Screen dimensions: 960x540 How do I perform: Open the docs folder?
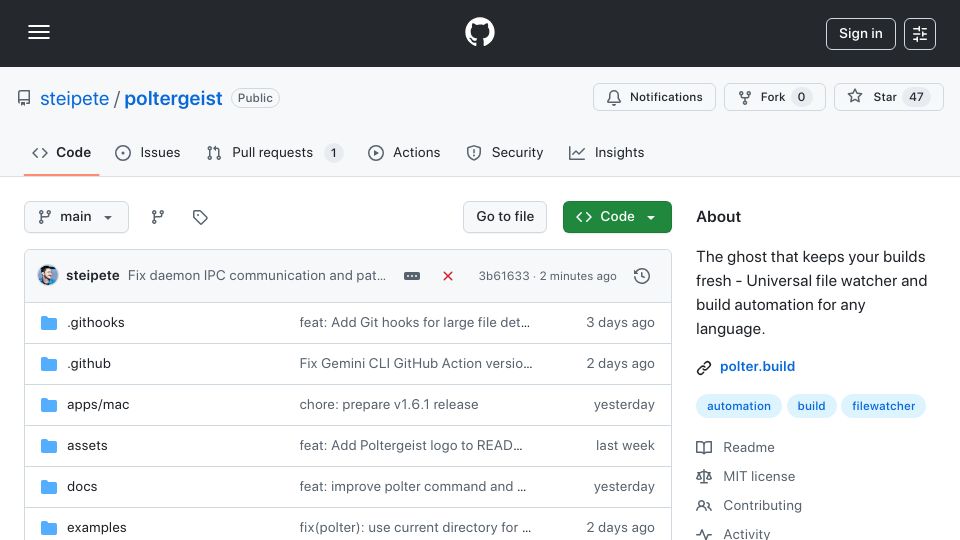pos(82,487)
